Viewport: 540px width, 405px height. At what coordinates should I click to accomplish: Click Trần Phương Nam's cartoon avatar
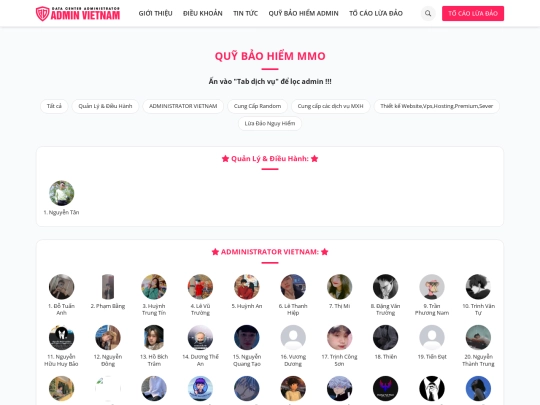pos(432,287)
